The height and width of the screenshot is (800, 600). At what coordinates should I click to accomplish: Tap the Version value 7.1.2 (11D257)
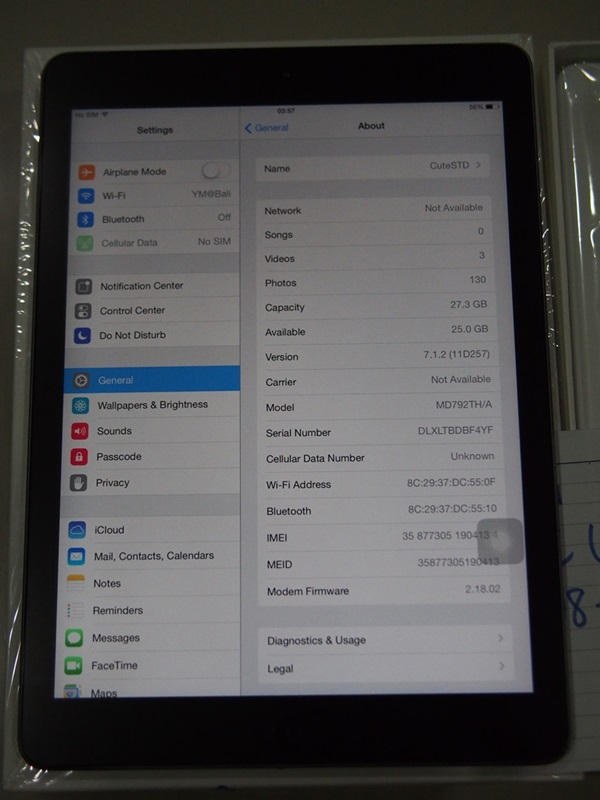[457, 354]
